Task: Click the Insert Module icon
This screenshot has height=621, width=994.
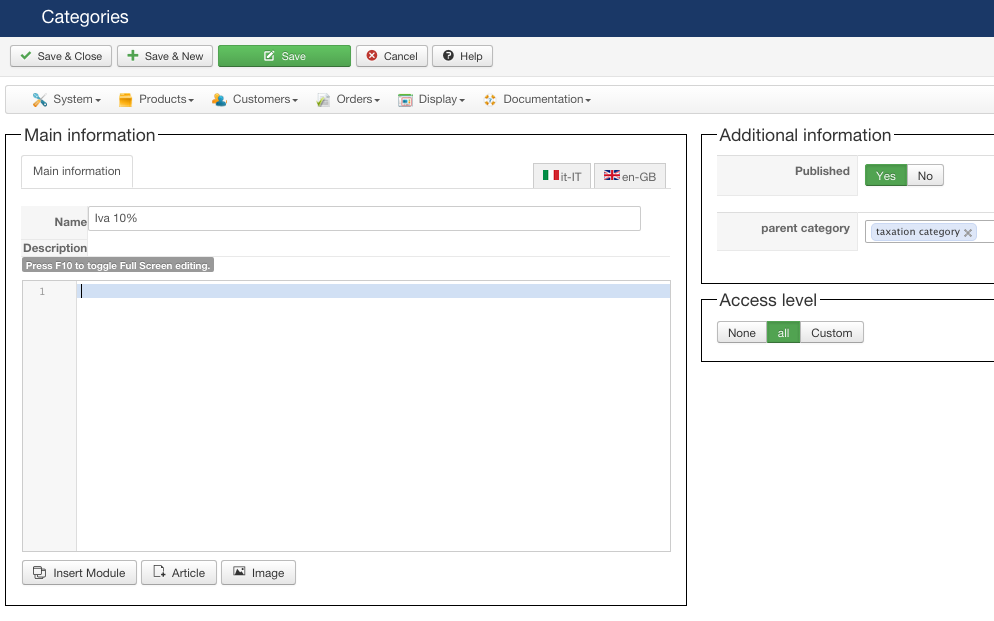Action: 39,573
